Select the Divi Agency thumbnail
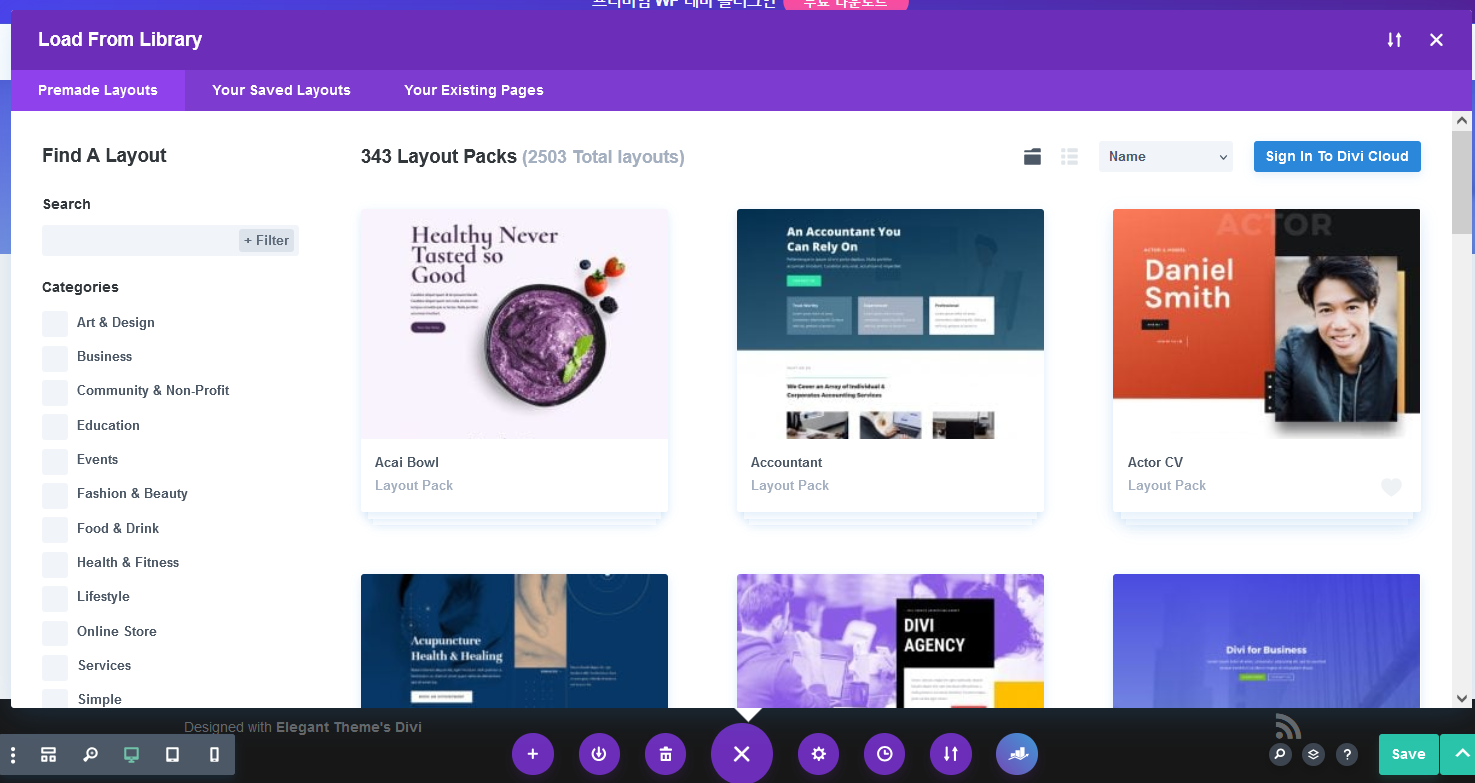This screenshot has width=1475, height=783. coord(890,641)
